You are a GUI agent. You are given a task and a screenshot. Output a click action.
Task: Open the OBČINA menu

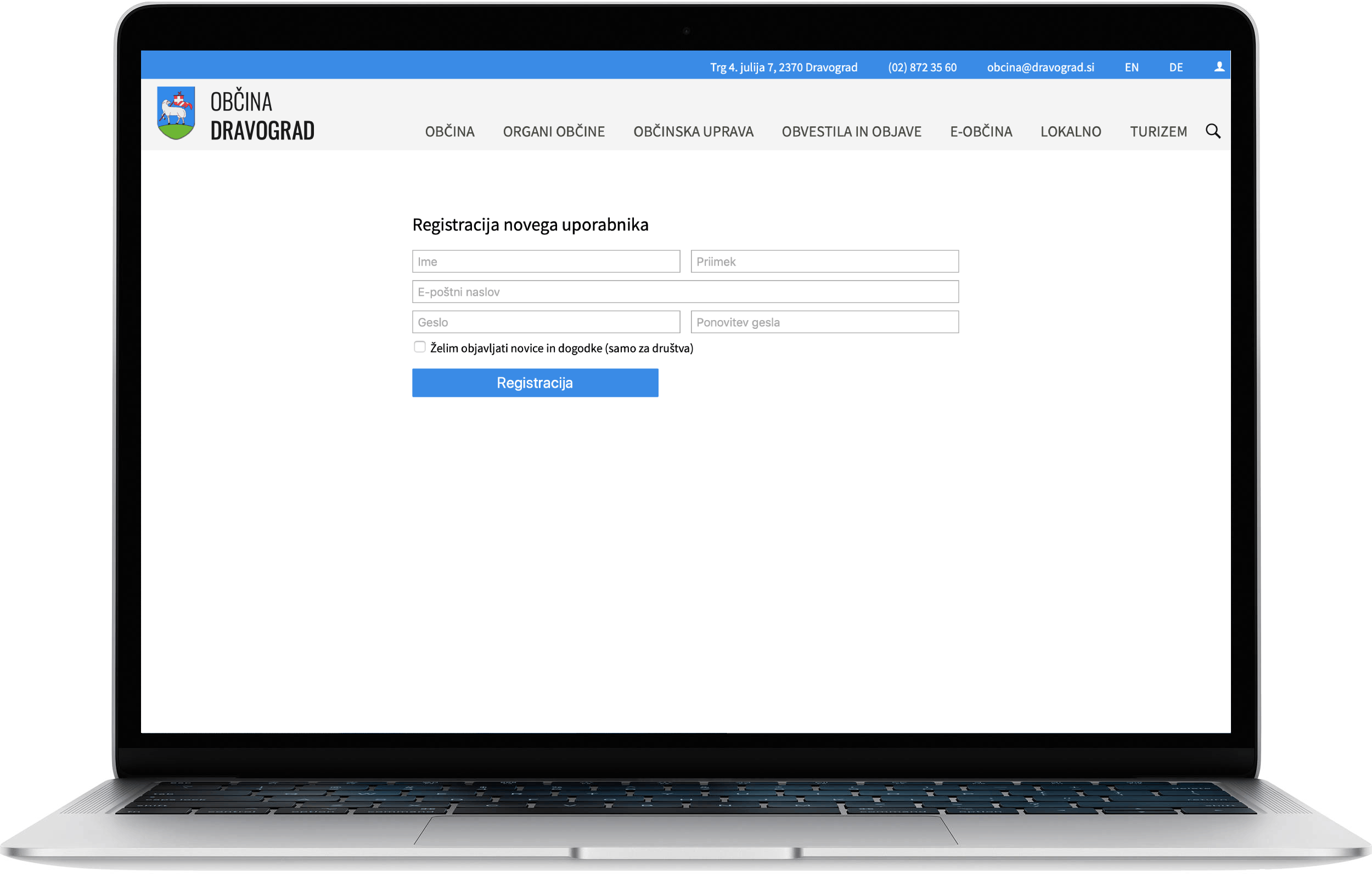point(449,132)
